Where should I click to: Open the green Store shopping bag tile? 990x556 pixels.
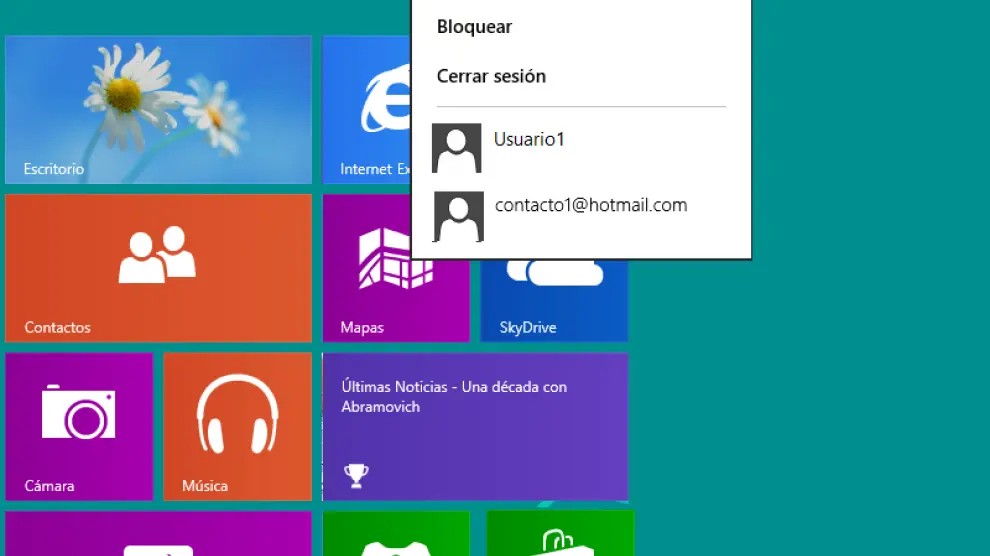pos(560,535)
